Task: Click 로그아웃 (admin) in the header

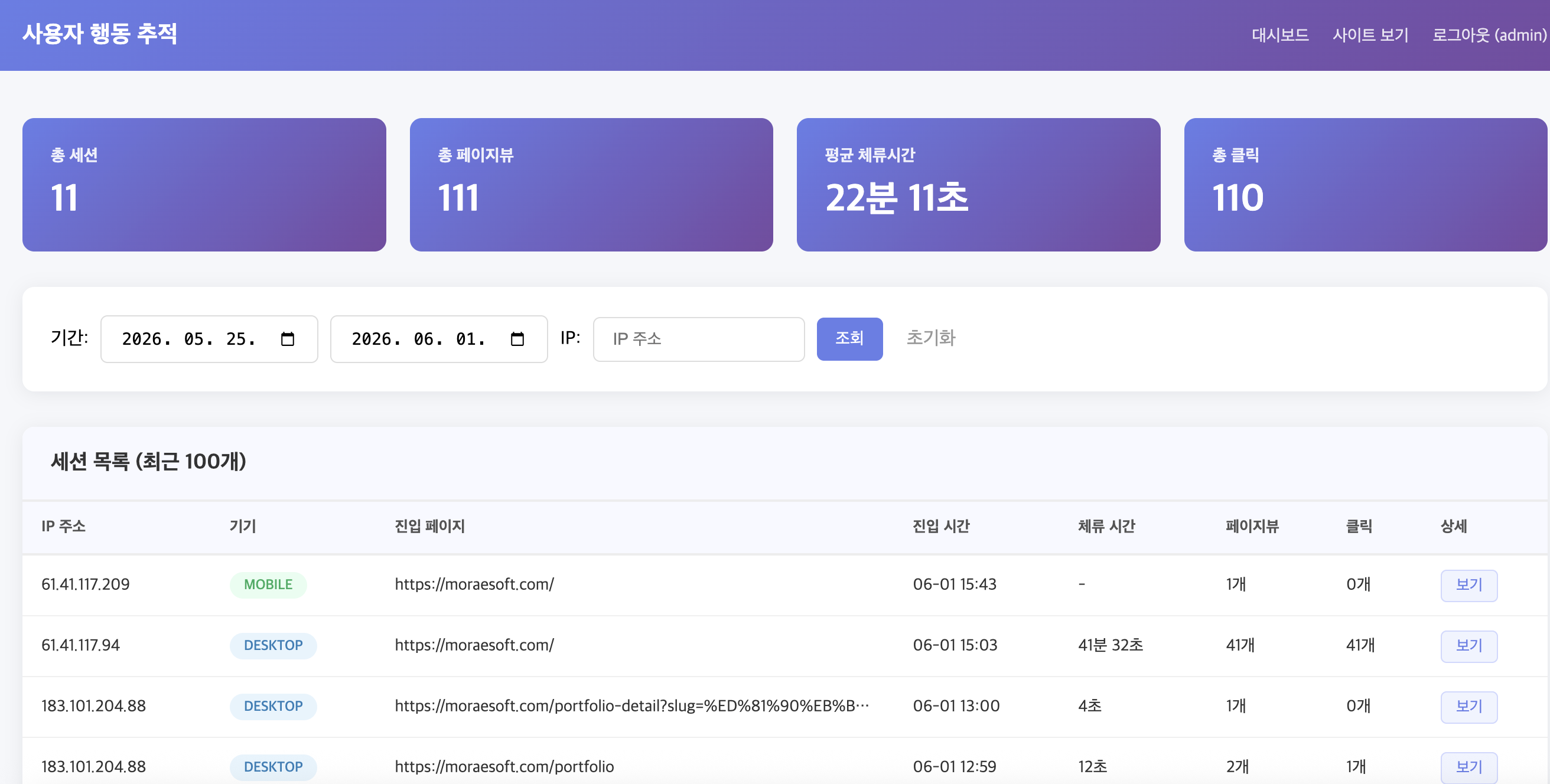Action: coord(1489,35)
